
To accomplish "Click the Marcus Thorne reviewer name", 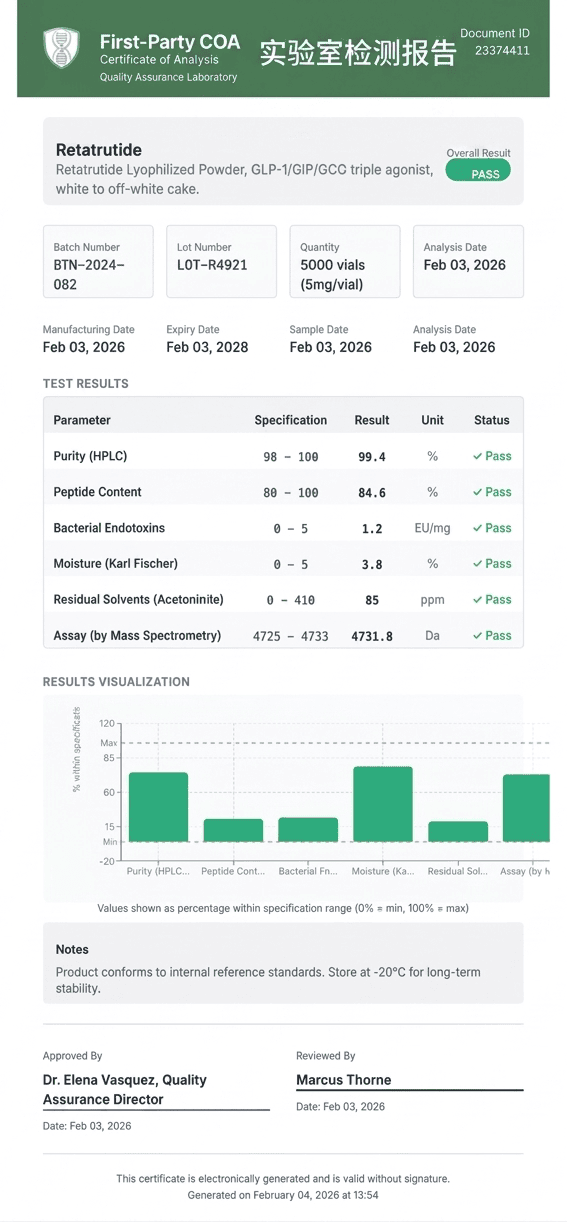I will pos(344,1080).
